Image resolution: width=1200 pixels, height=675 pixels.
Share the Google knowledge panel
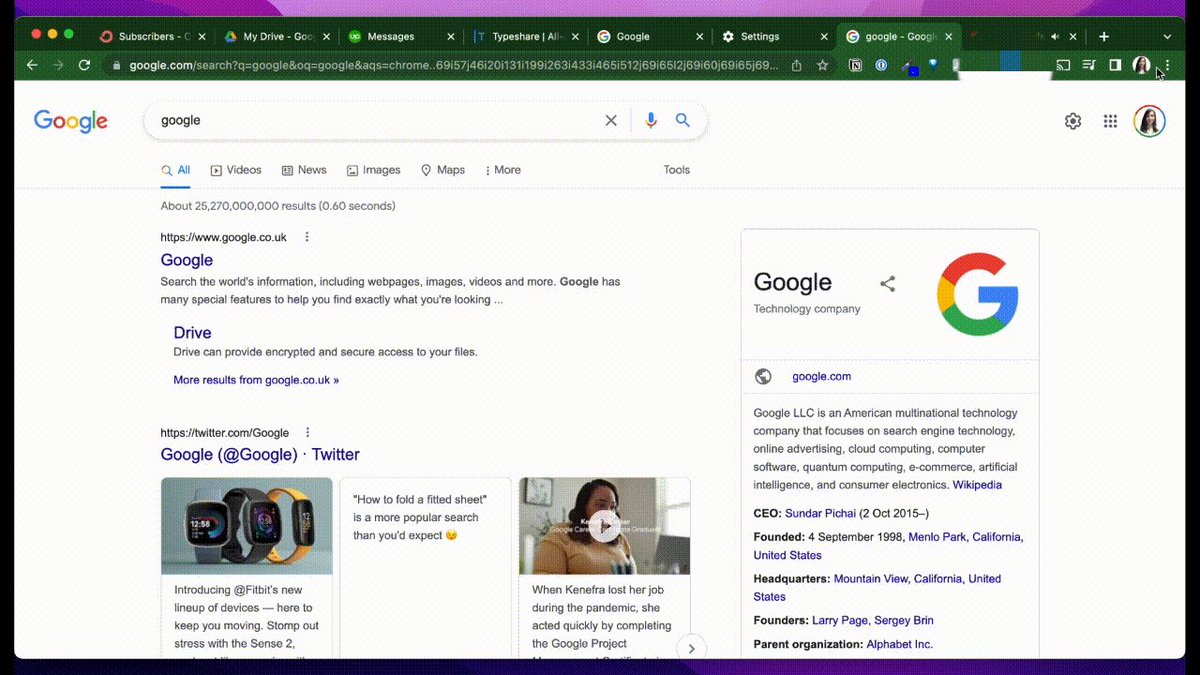tap(887, 284)
